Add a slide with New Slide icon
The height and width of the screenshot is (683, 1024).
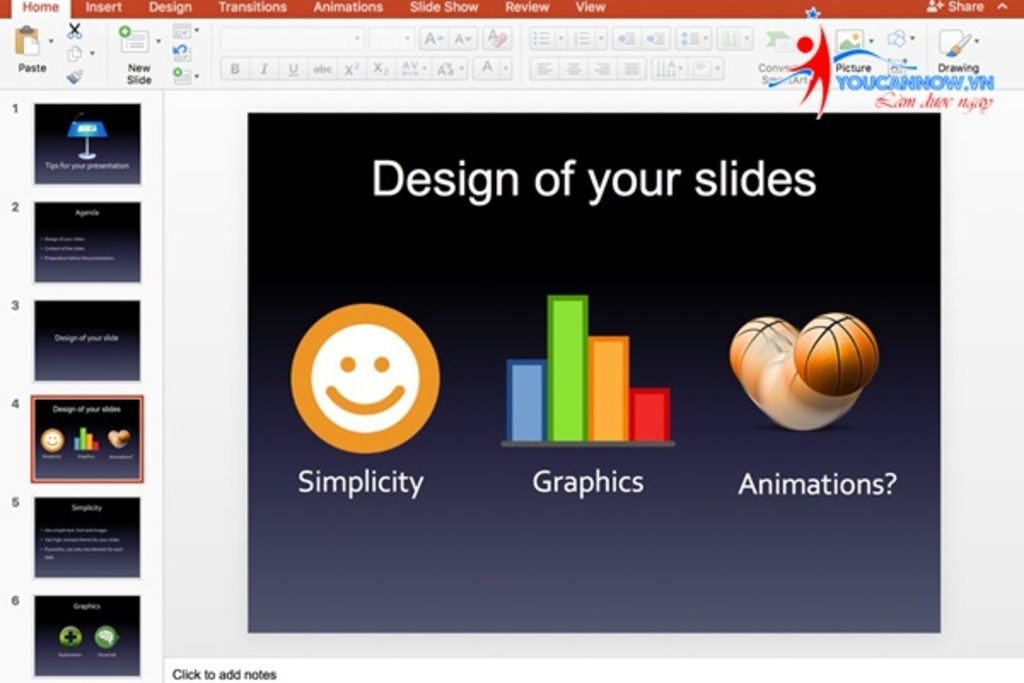133,40
